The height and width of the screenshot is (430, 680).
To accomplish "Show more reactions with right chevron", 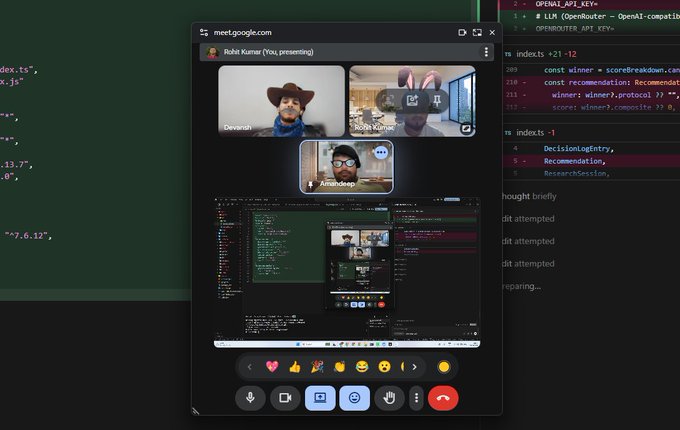I will (415, 367).
